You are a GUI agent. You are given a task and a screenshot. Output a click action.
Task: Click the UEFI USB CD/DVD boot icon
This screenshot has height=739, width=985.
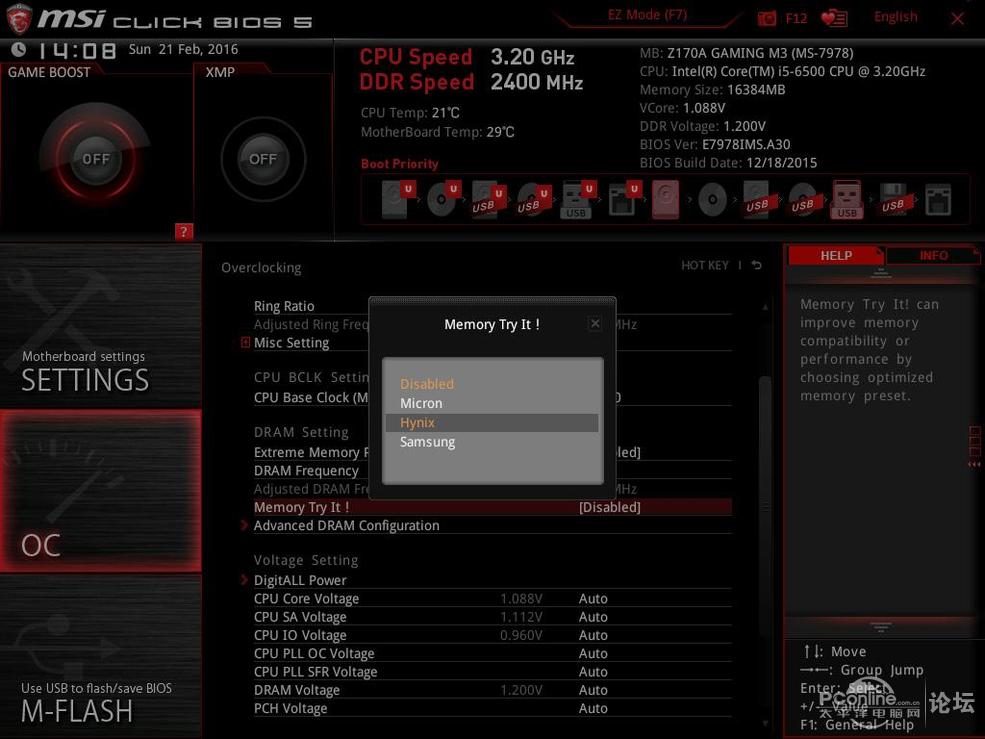[534, 199]
